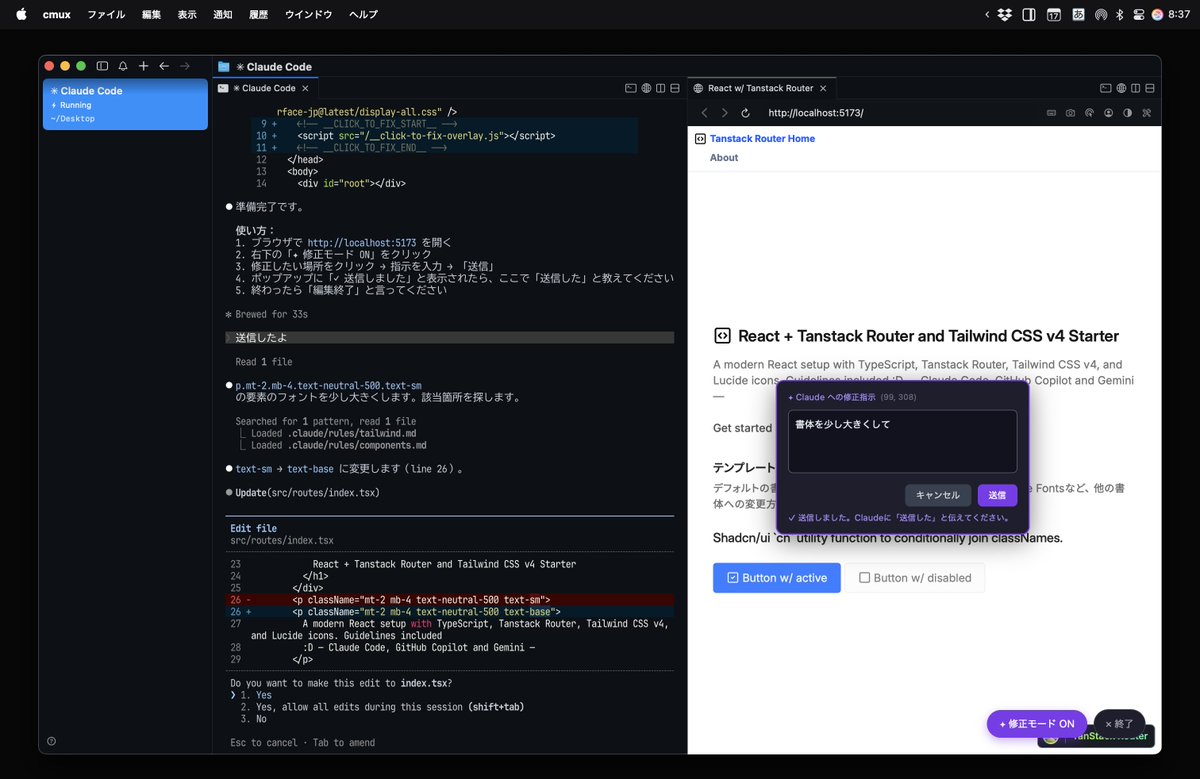Open the Apple menu
1200x779 pixels.
pyautogui.click(x=21, y=14)
